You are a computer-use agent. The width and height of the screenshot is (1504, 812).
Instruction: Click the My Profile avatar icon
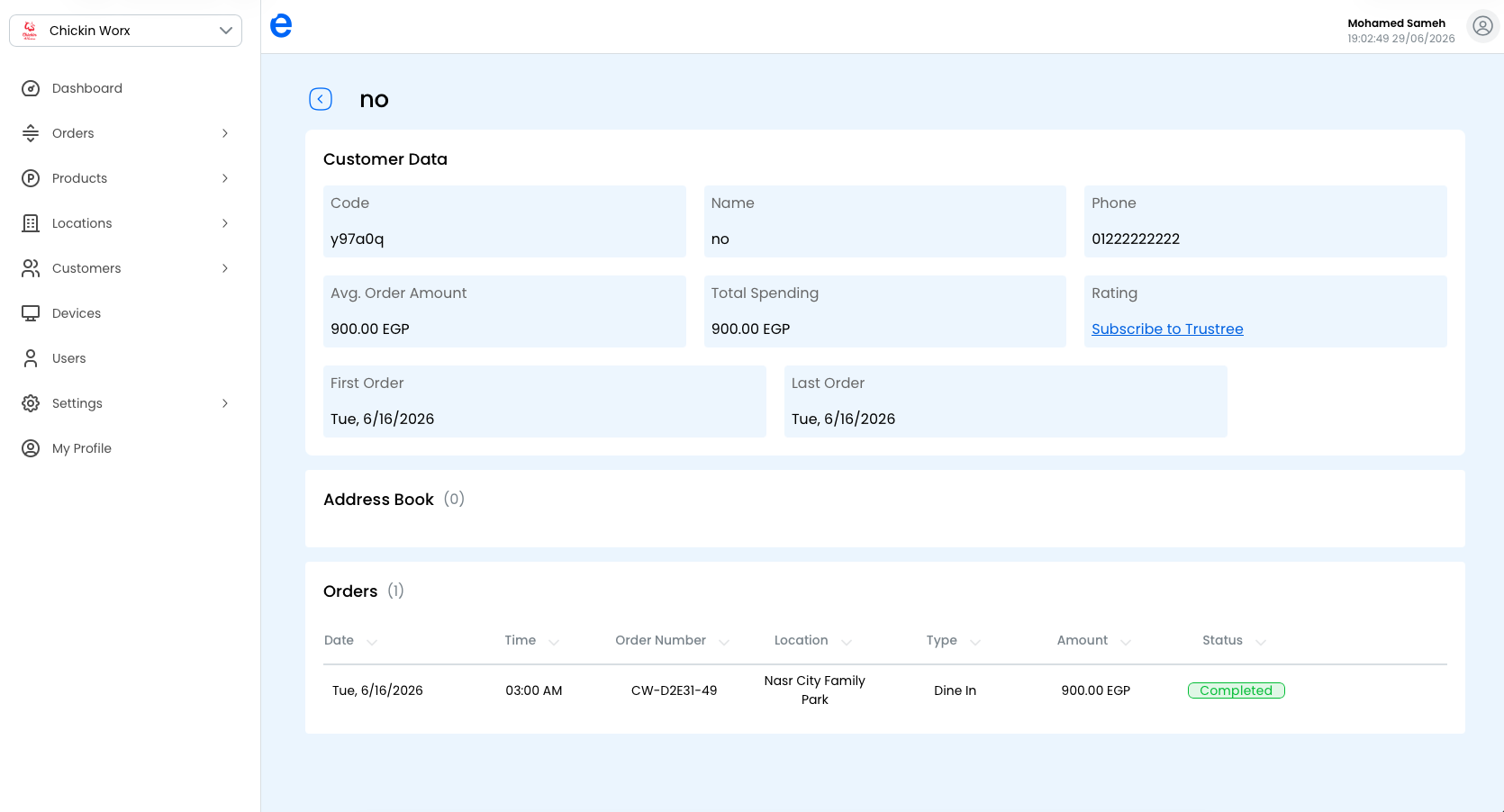pyautogui.click(x=31, y=448)
